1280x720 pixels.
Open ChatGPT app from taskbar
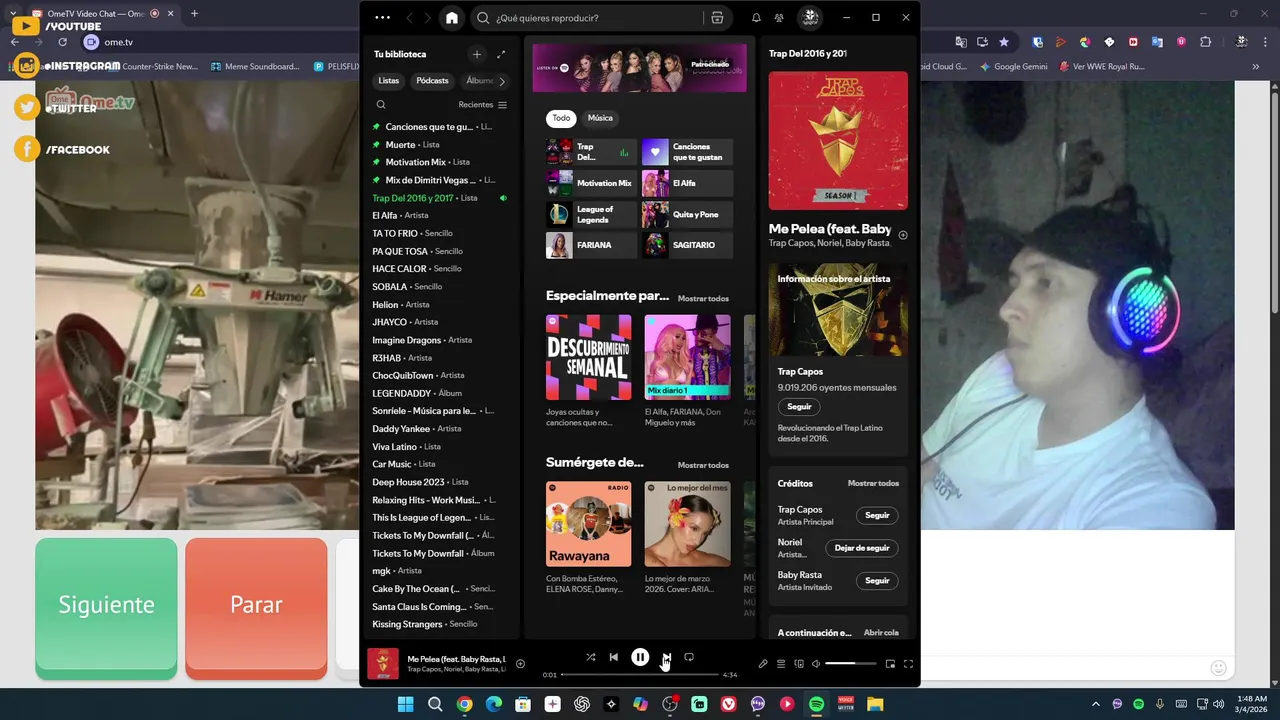pyautogui.click(x=582, y=704)
